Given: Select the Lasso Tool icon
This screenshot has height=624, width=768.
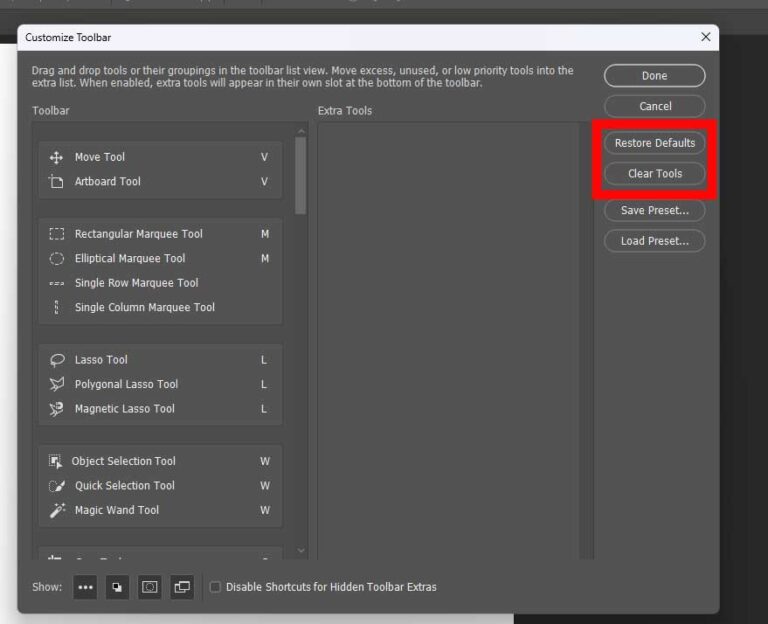Looking at the screenshot, I should 57,360.
